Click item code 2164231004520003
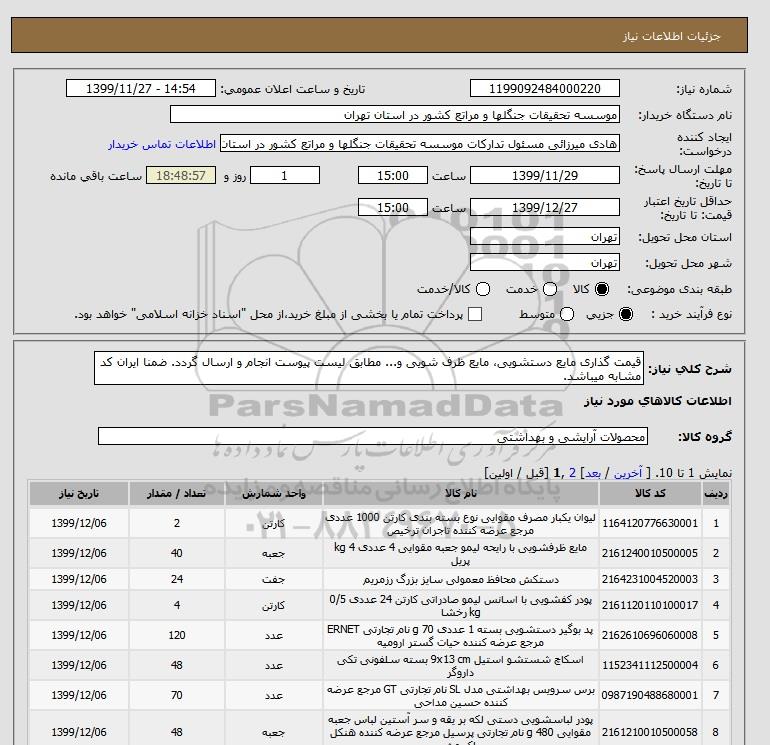The height and width of the screenshot is (745, 770). [x=650, y=579]
